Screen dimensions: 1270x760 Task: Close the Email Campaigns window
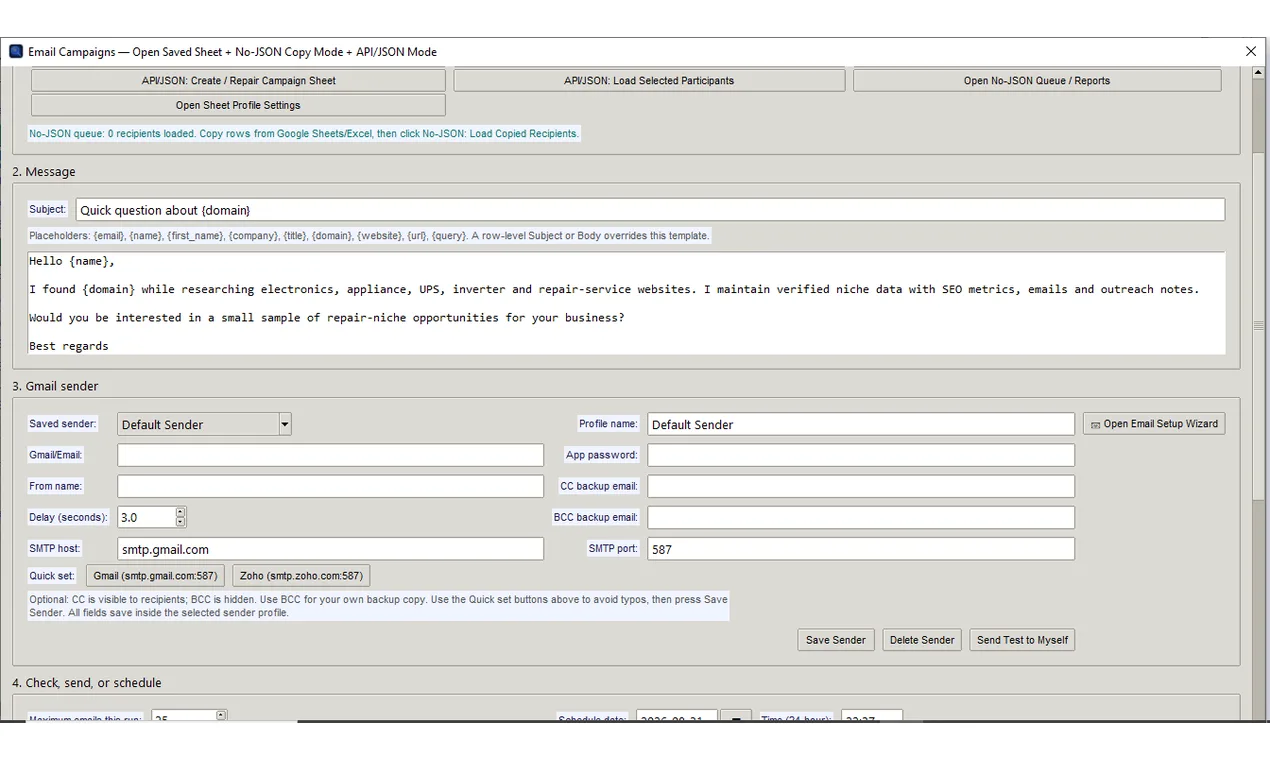[x=1251, y=51]
